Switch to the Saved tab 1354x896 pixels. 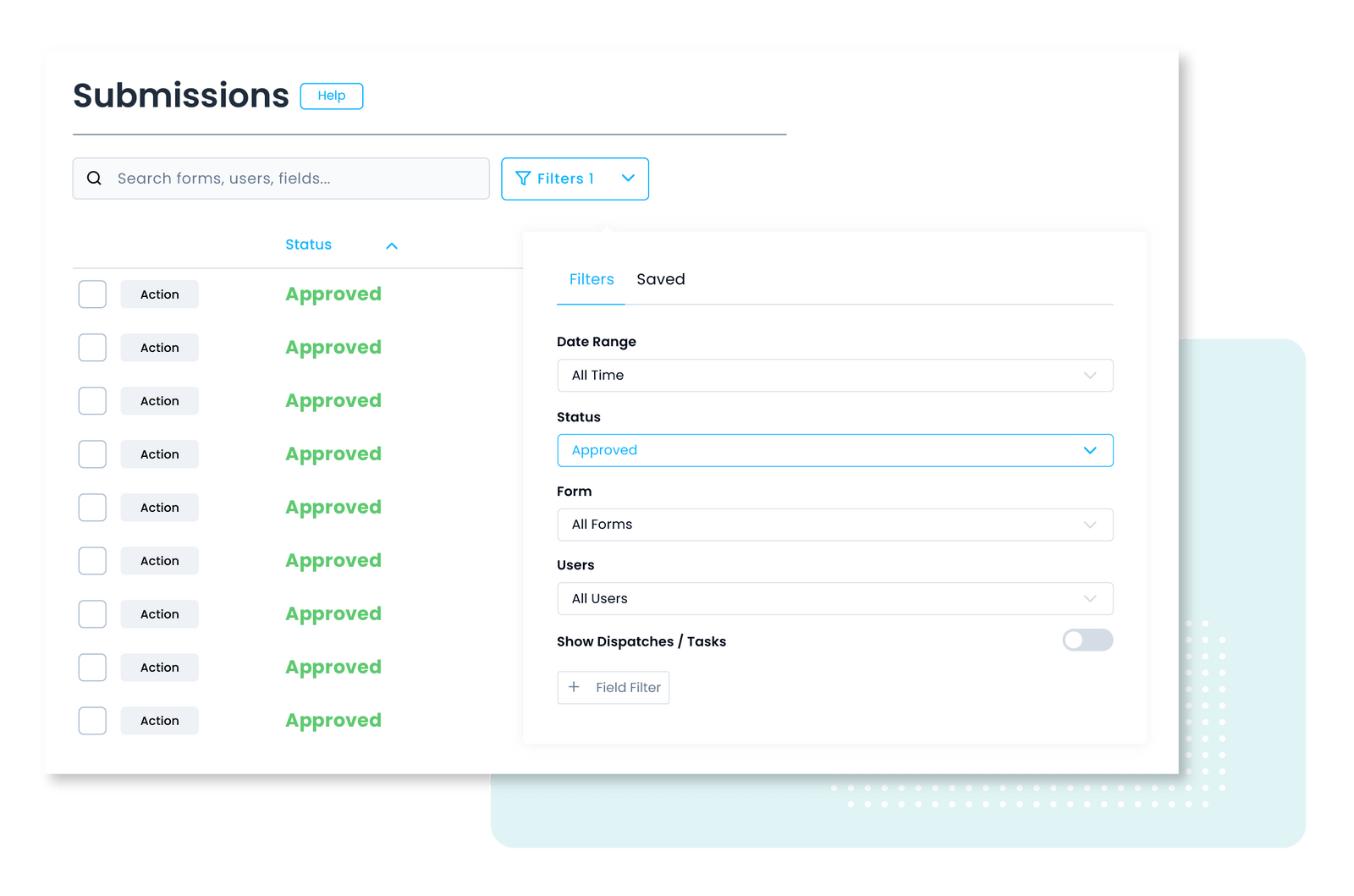660,279
